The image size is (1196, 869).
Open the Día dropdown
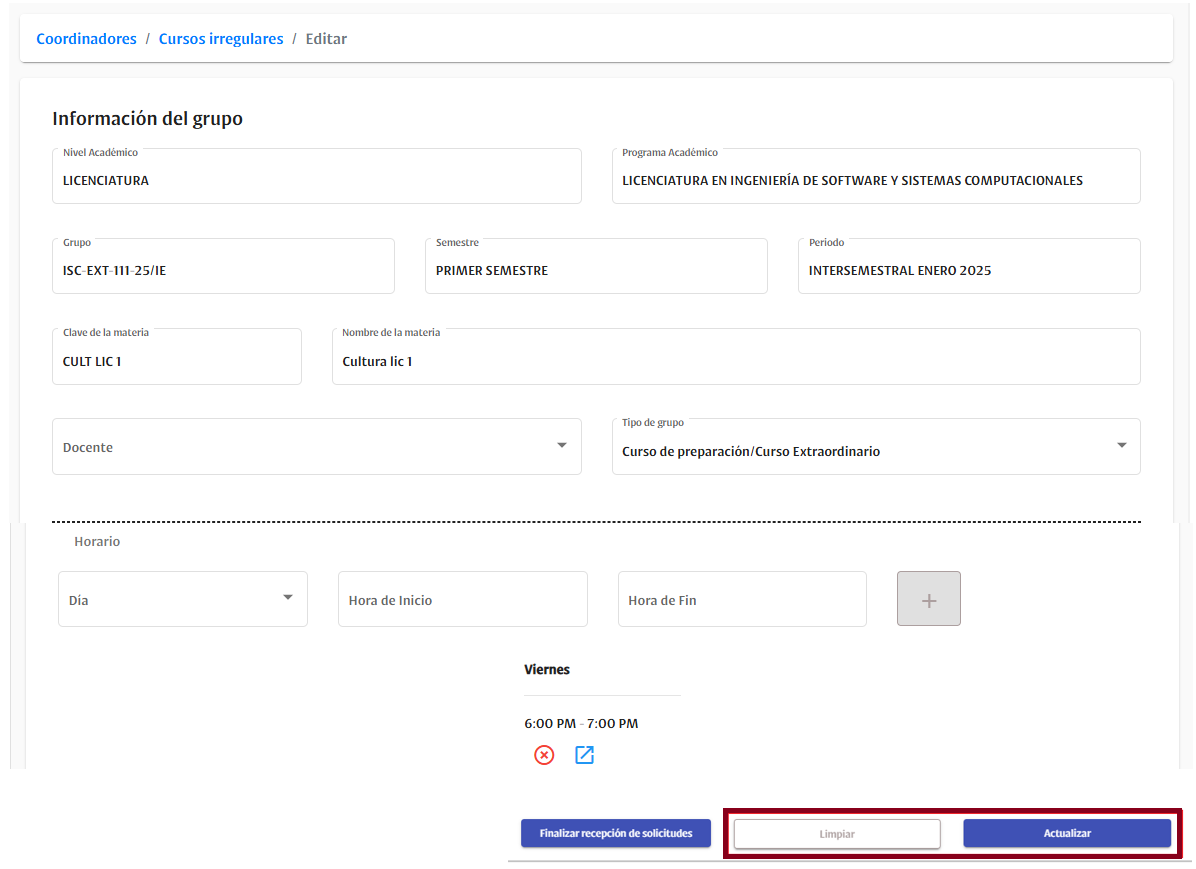(x=183, y=599)
